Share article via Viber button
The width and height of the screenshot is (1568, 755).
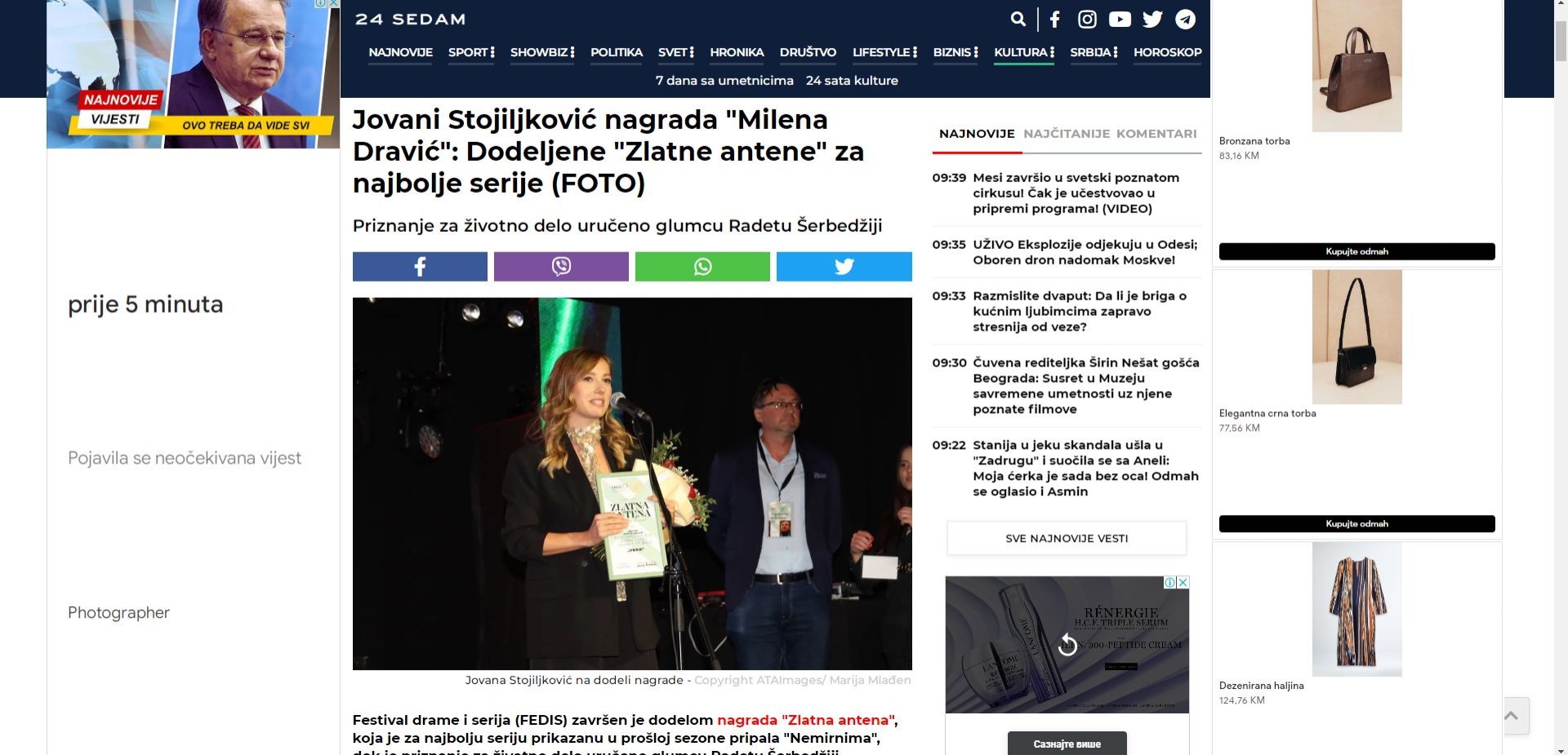[x=561, y=267]
